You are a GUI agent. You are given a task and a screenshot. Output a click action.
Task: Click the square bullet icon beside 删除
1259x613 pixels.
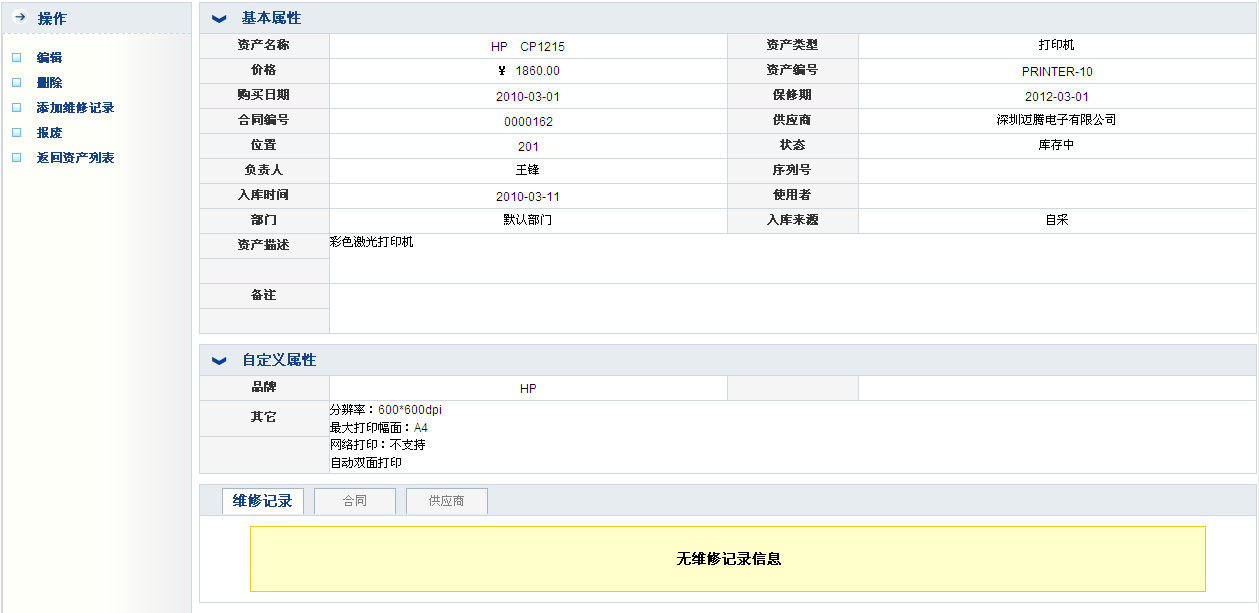point(16,83)
